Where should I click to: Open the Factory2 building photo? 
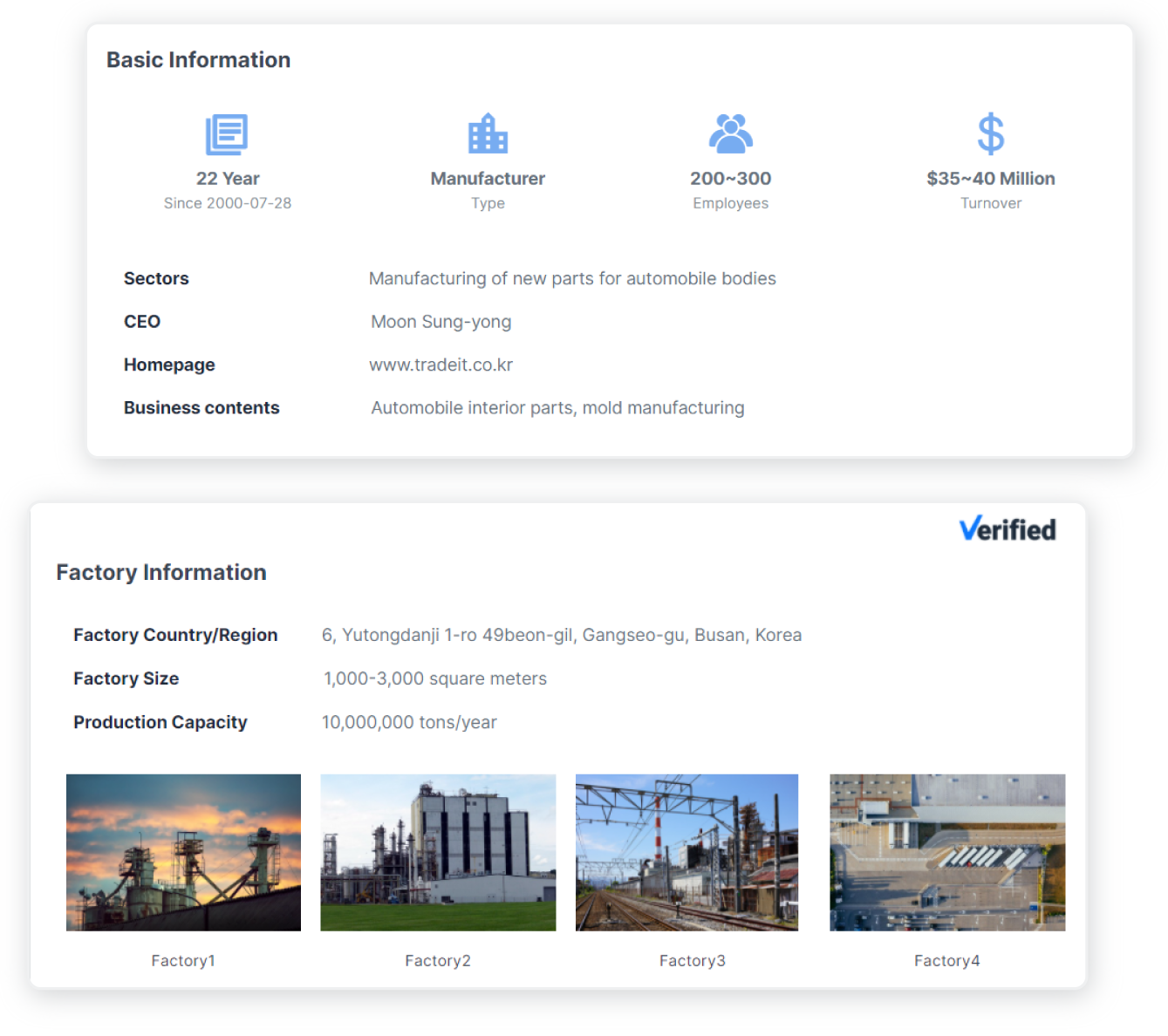438,852
